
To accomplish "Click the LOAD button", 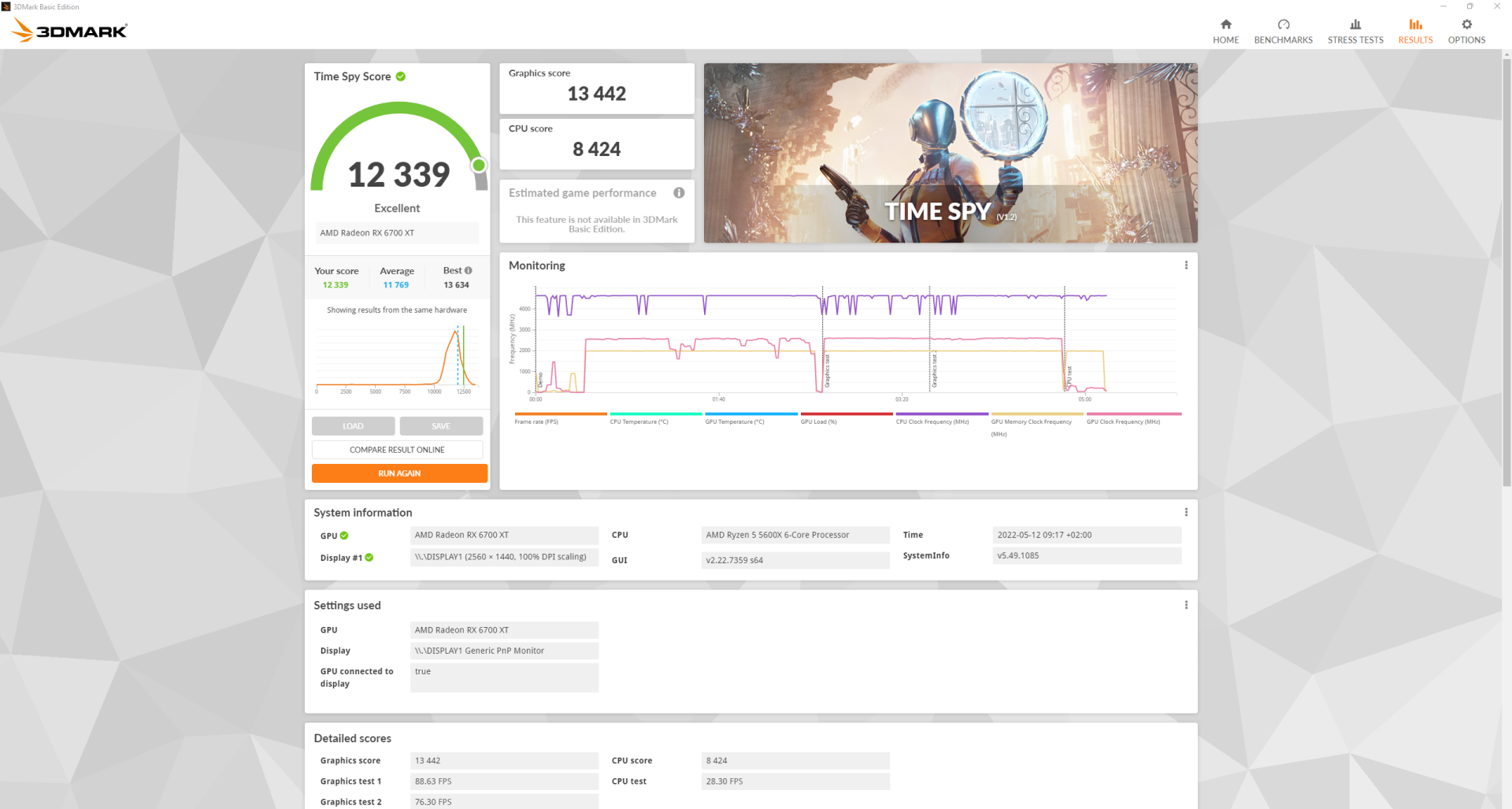I will pos(353,426).
